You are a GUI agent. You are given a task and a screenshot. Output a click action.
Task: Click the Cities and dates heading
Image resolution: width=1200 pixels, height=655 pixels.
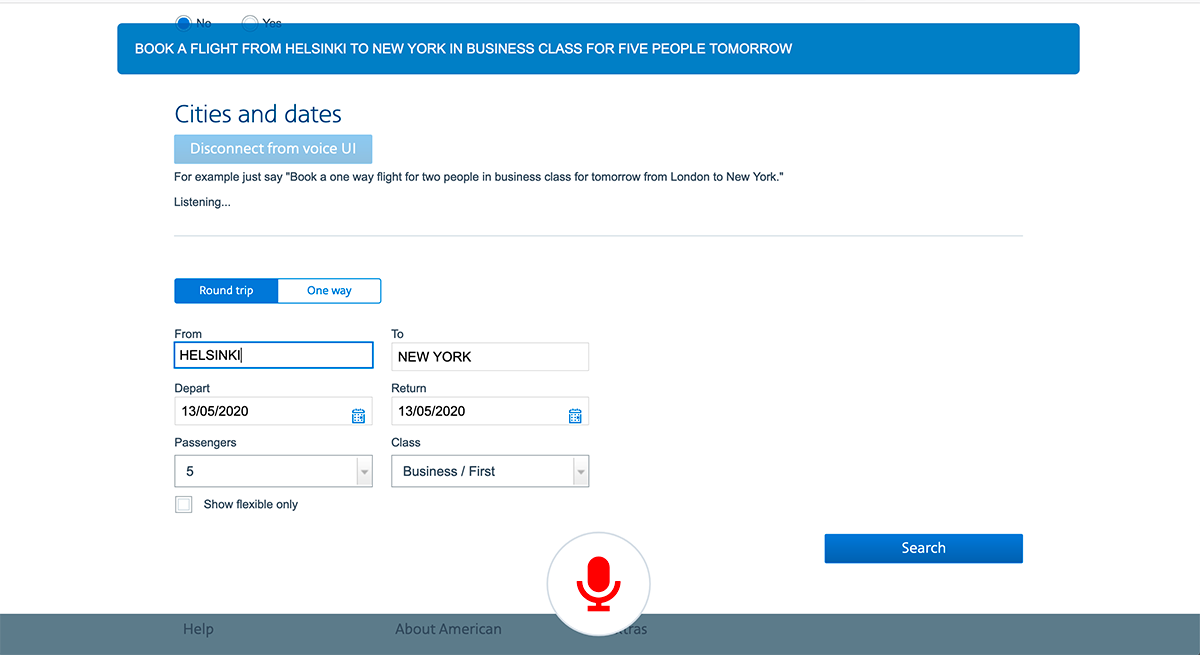pos(258,114)
